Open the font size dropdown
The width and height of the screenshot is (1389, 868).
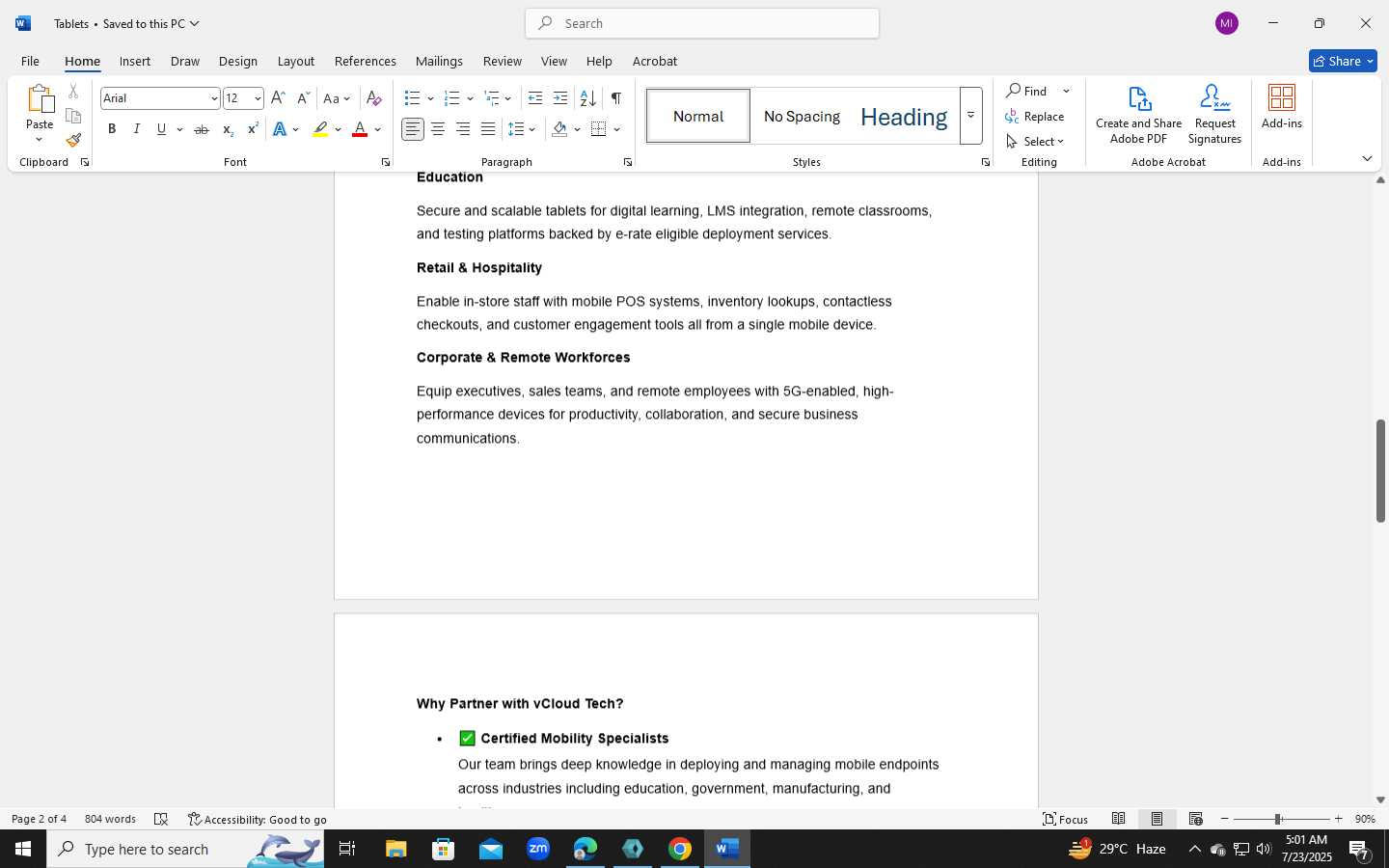[x=258, y=98]
